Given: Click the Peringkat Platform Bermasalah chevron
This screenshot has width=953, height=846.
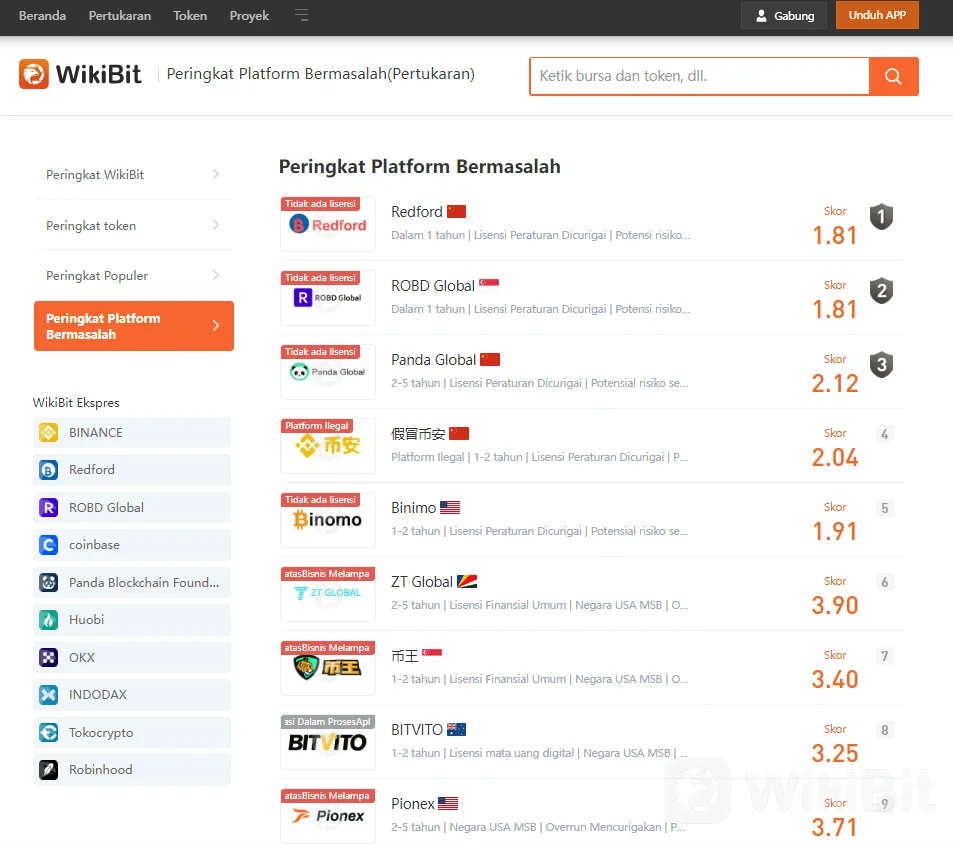Looking at the screenshot, I should [216, 326].
